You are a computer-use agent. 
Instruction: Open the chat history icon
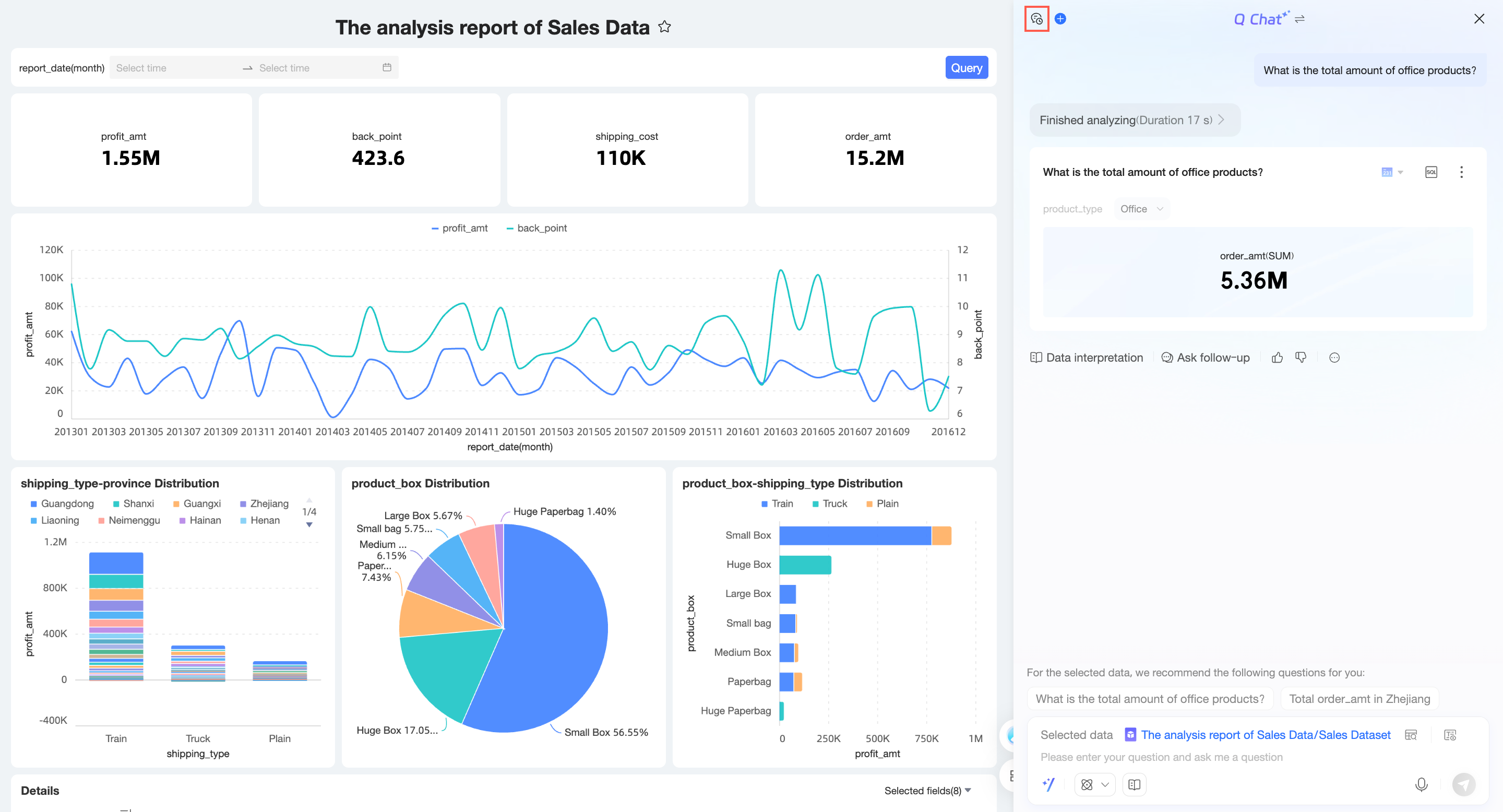coord(1036,19)
